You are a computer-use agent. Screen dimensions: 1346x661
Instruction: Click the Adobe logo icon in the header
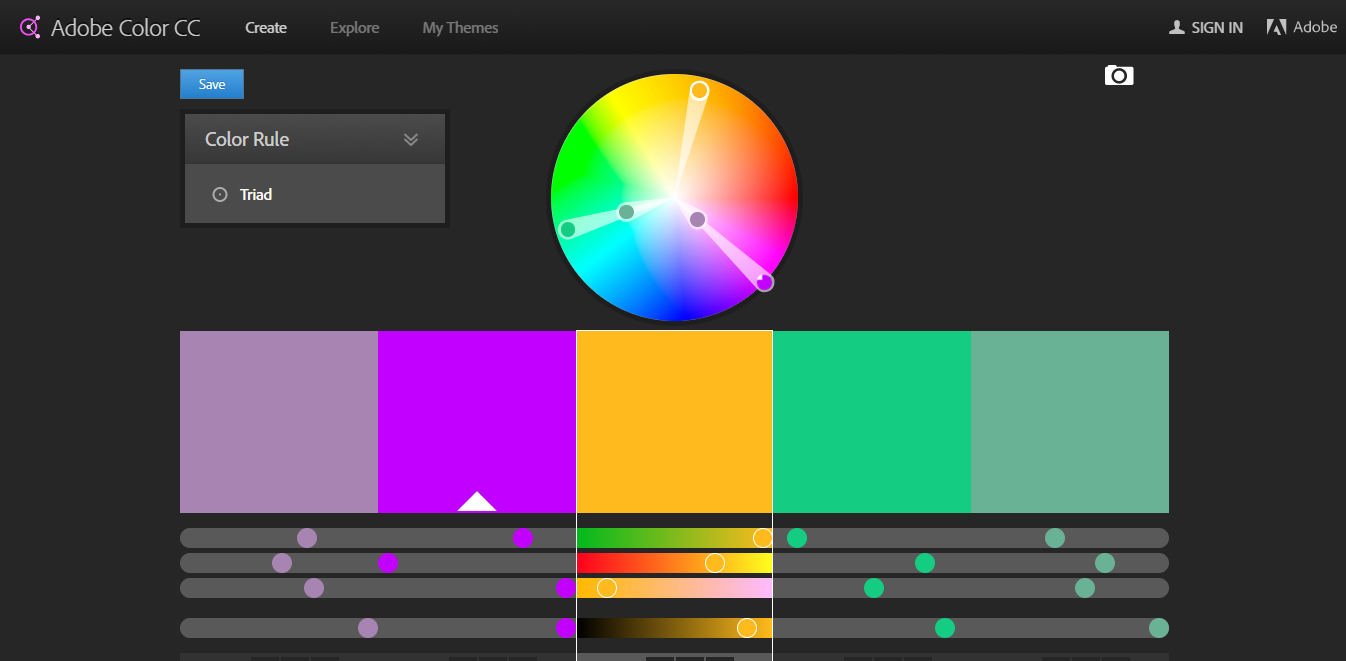point(1276,27)
